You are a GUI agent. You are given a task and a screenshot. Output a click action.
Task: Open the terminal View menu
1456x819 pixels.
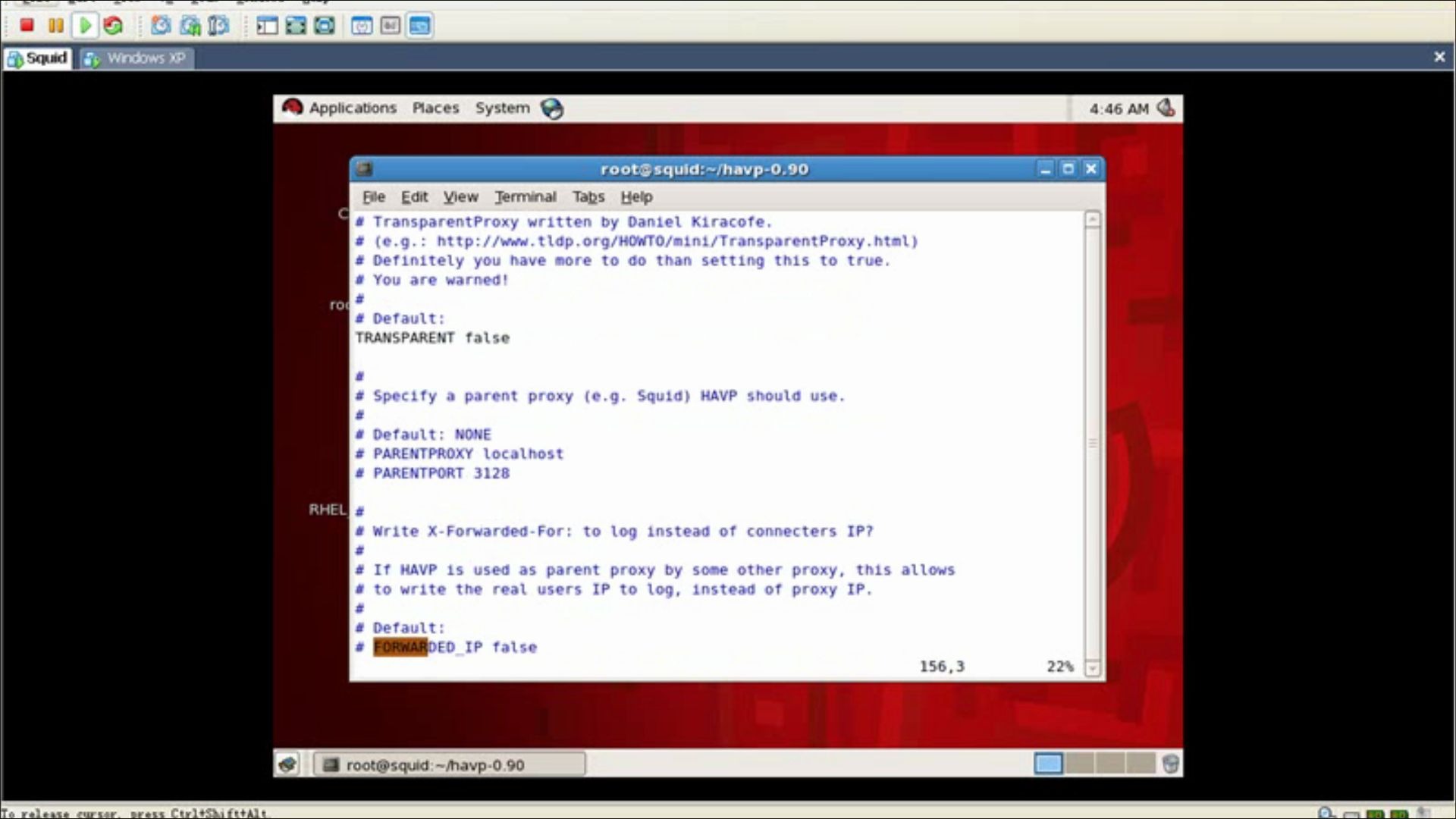(x=460, y=196)
